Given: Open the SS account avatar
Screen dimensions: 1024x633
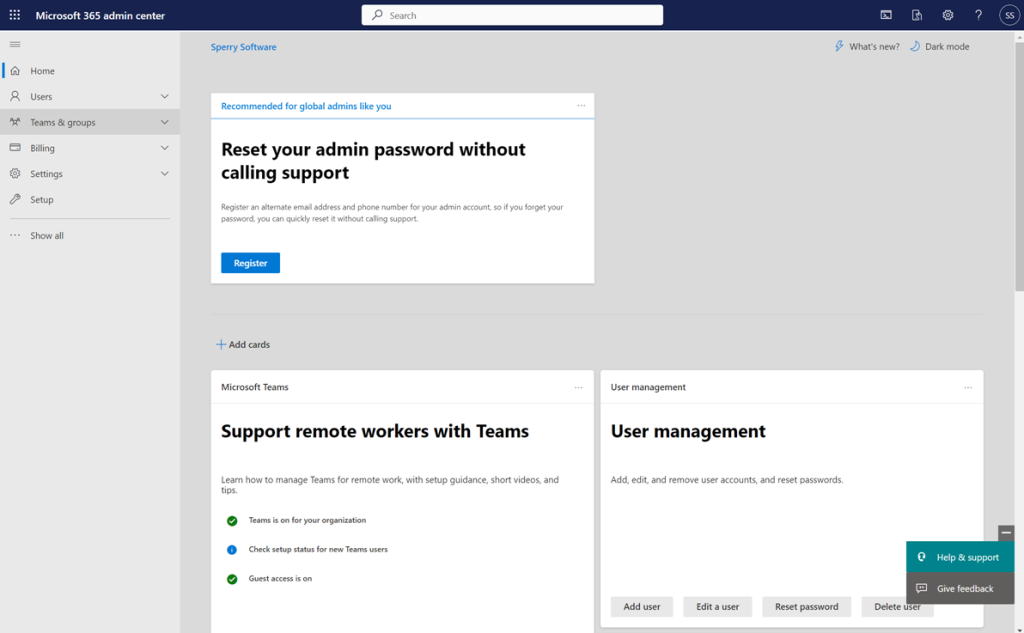Looking at the screenshot, I should [x=1009, y=15].
